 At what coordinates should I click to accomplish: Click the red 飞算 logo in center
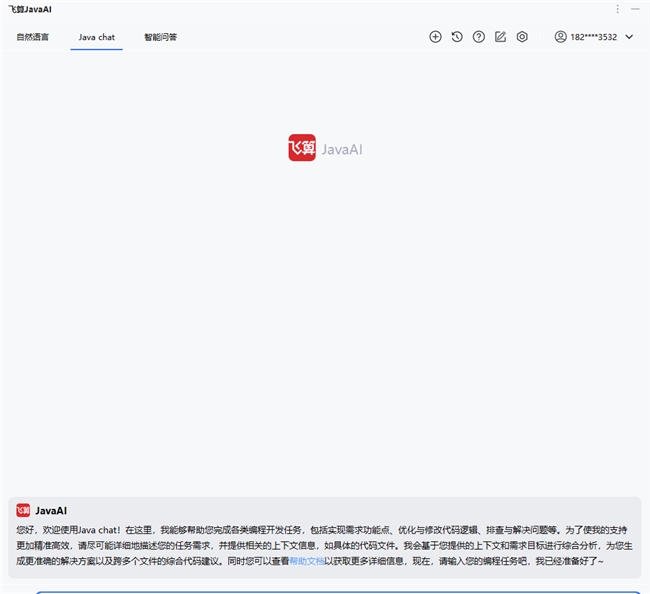click(302, 148)
